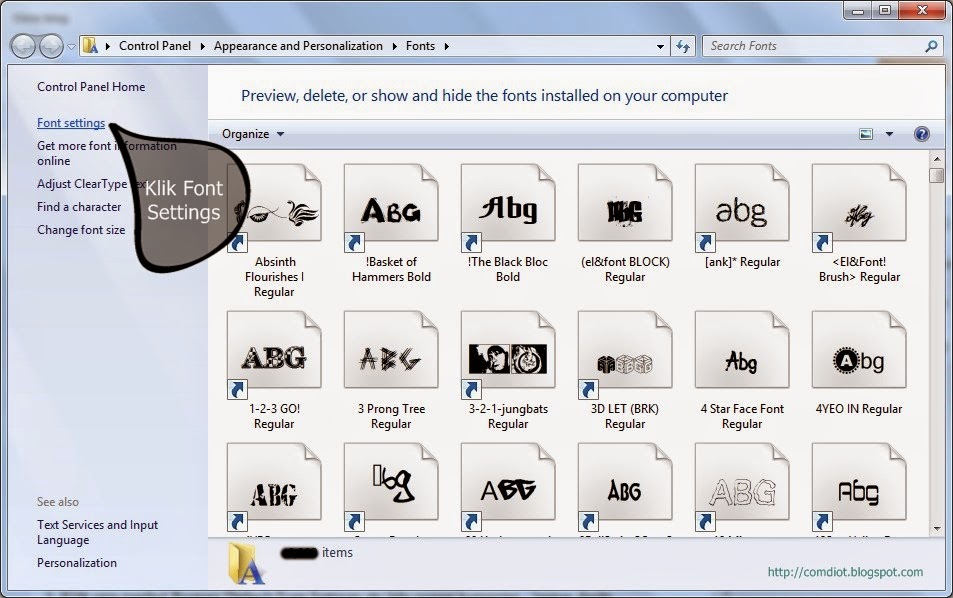Expand the address bar history dropdown
This screenshot has height=598, width=953.
[657, 45]
